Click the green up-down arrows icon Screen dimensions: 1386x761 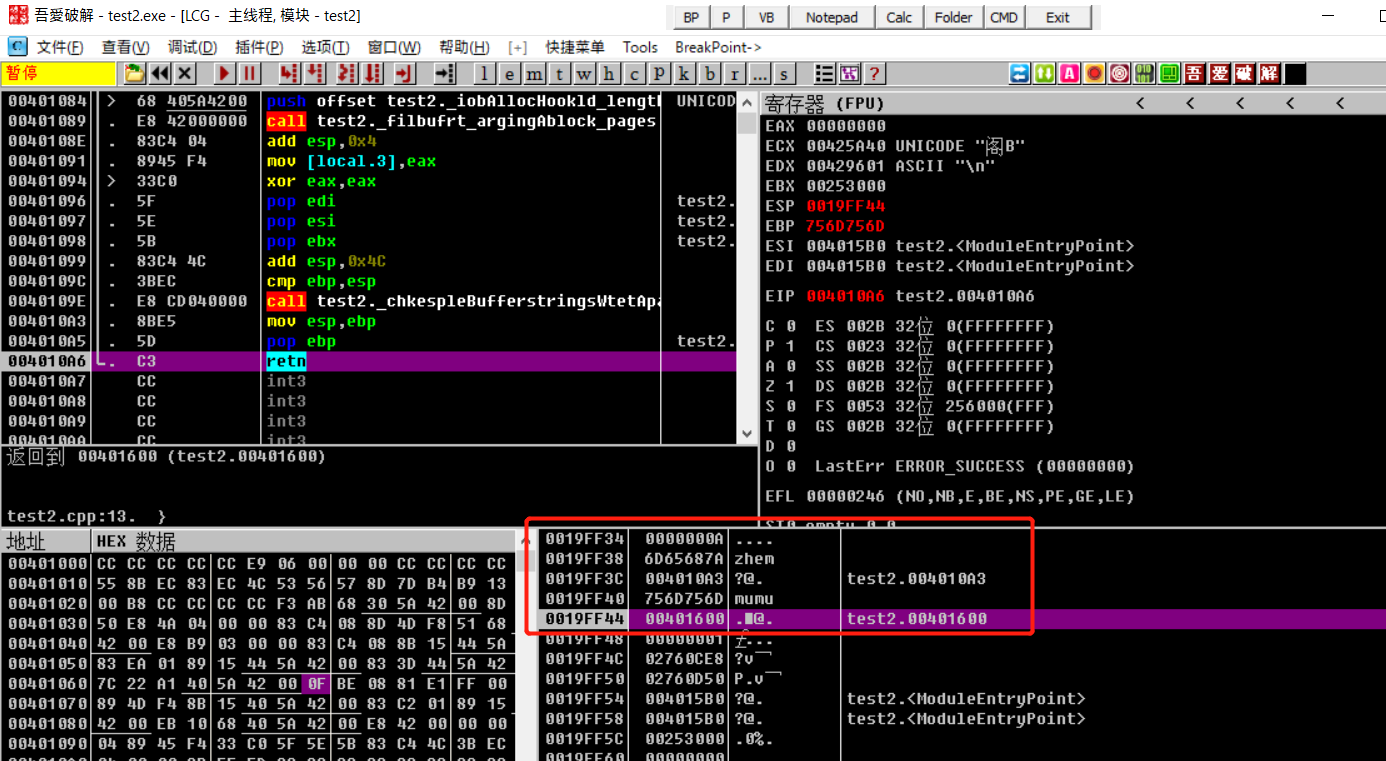pos(1044,74)
